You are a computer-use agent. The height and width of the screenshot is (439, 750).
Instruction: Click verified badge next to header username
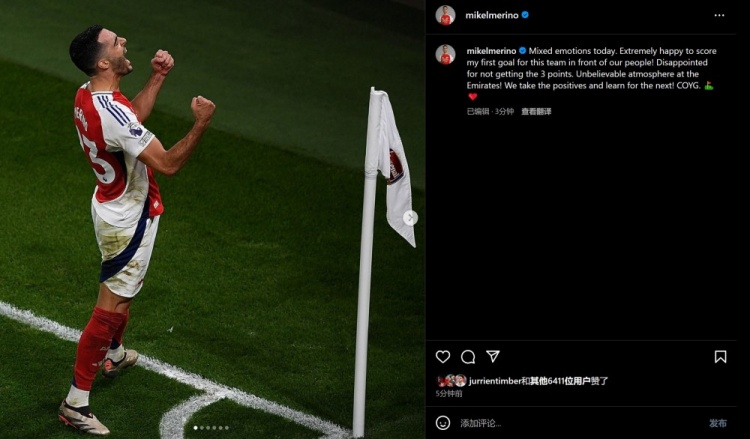(x=525, y=15)
